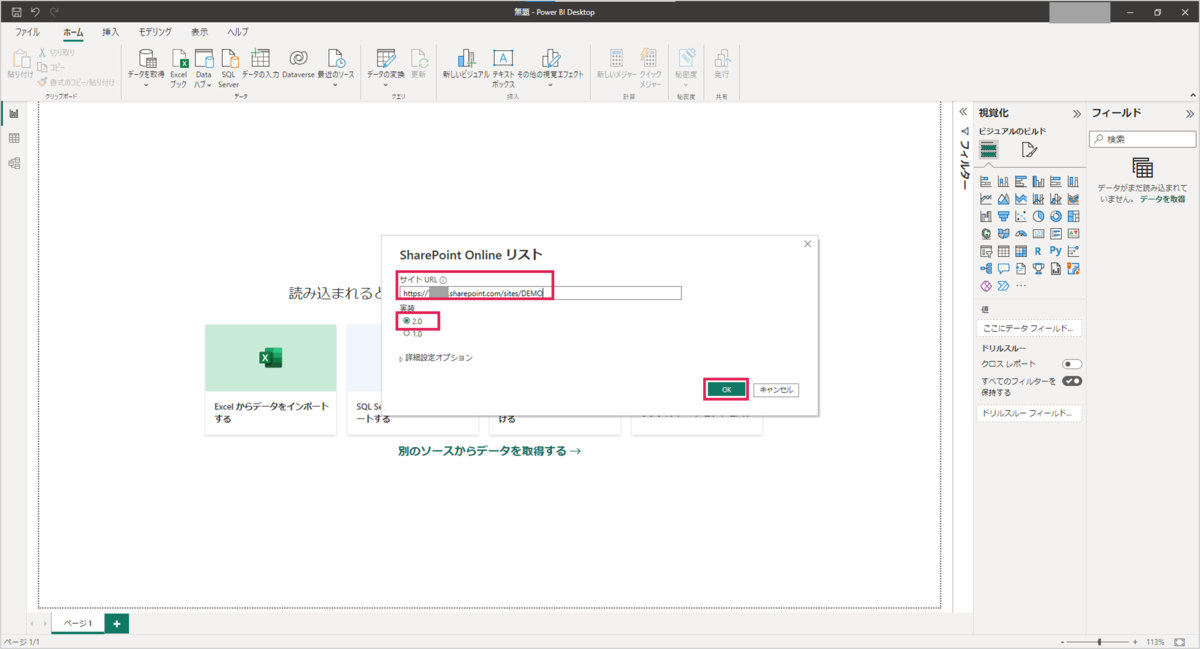Open the Data ハブ dropdown
1200x649 pixels.
204,68
